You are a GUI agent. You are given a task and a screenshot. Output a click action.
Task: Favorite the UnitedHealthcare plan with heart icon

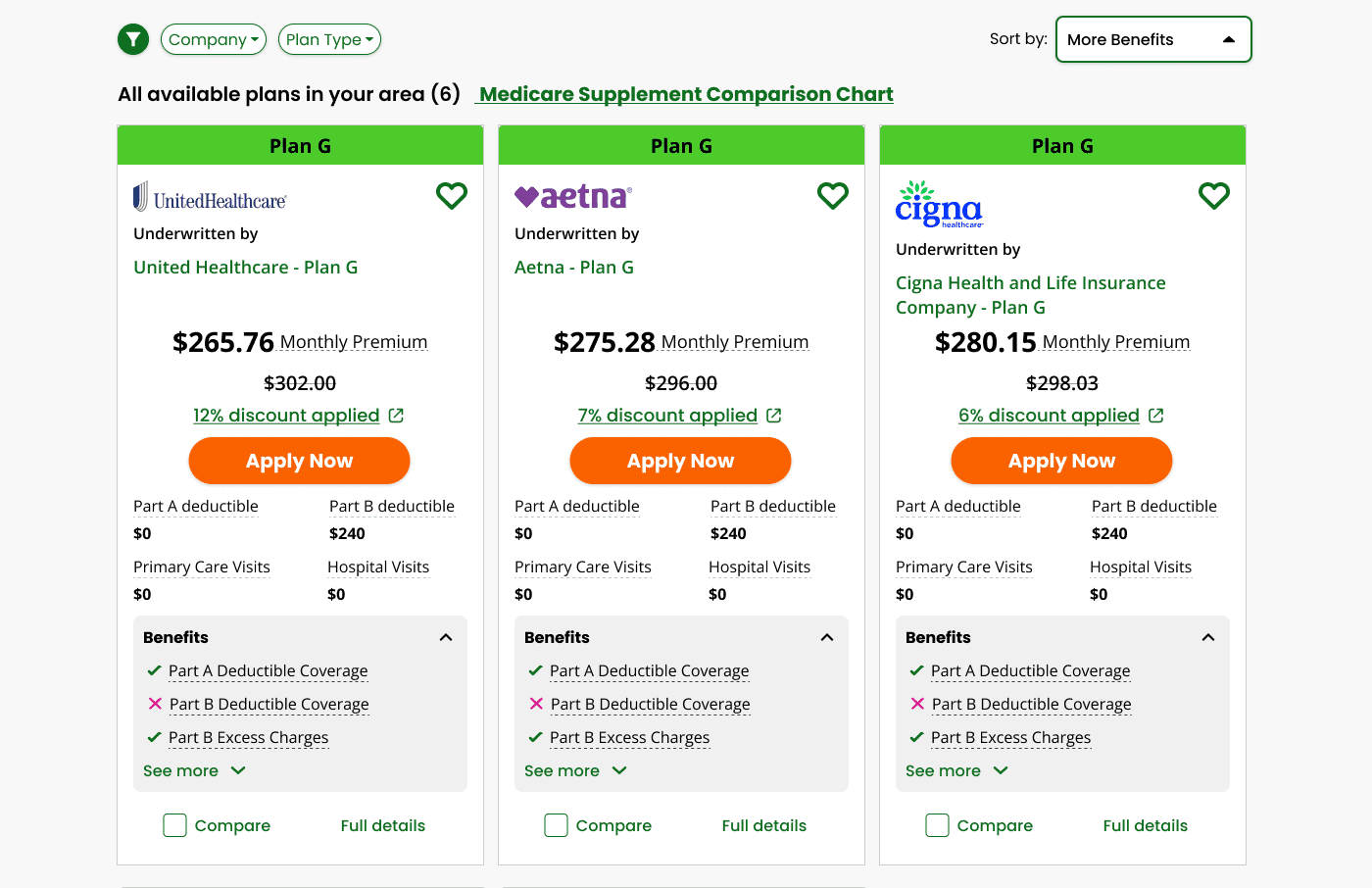[452, 196]
